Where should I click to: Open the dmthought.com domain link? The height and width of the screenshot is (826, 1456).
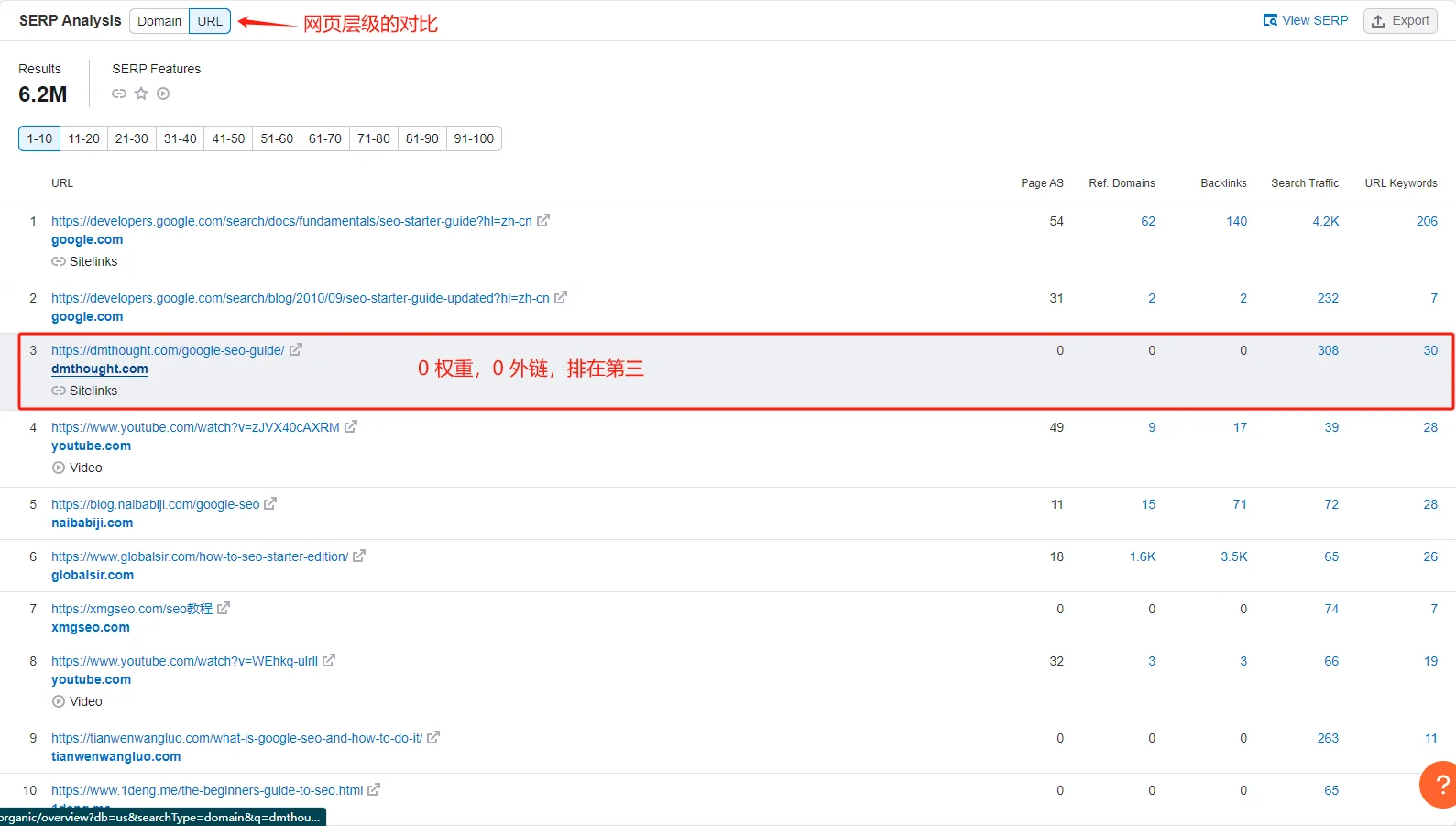pyautogui.click(x=100, y=369)
